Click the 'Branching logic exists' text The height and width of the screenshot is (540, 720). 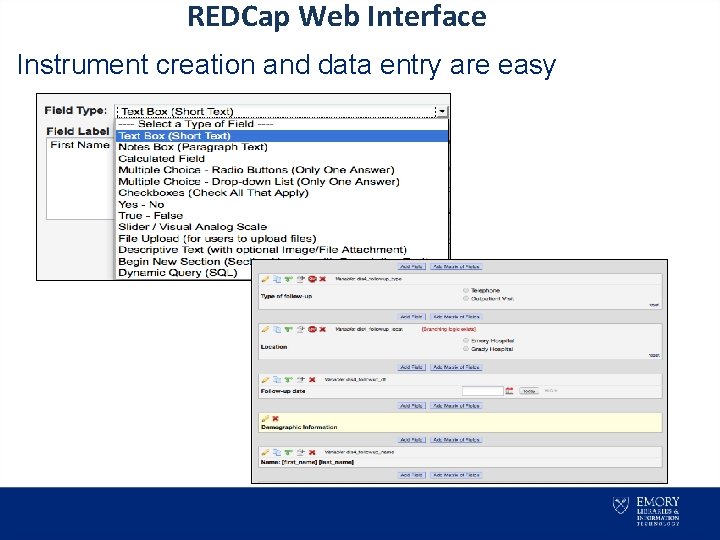[449, 329]
